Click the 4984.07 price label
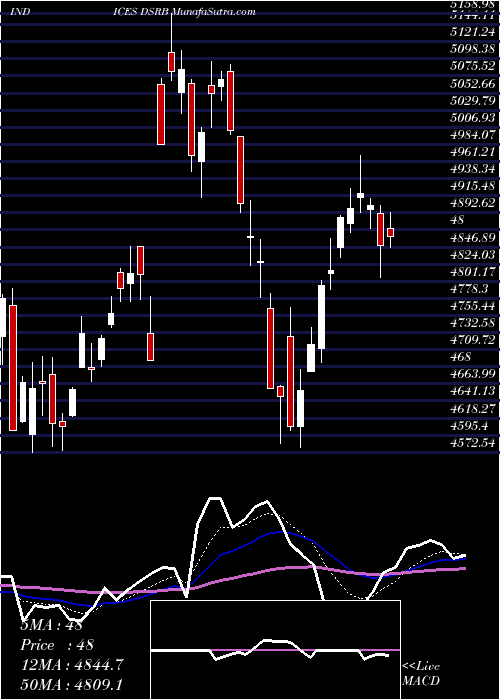Viewport: 500px width, 700px height. [472, 134]
